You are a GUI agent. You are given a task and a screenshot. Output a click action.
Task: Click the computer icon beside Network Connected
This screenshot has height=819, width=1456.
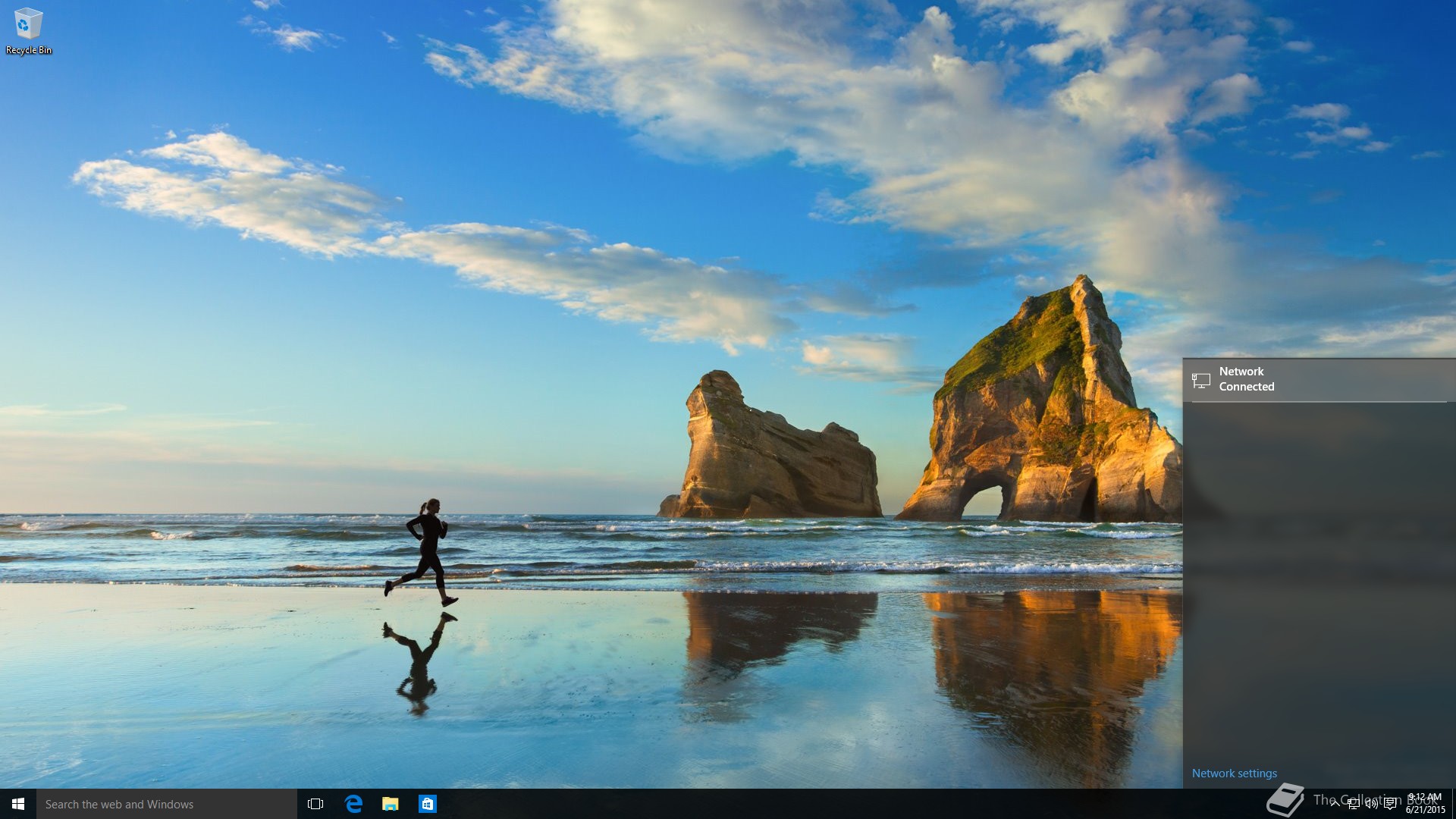tap(1200, 380)
